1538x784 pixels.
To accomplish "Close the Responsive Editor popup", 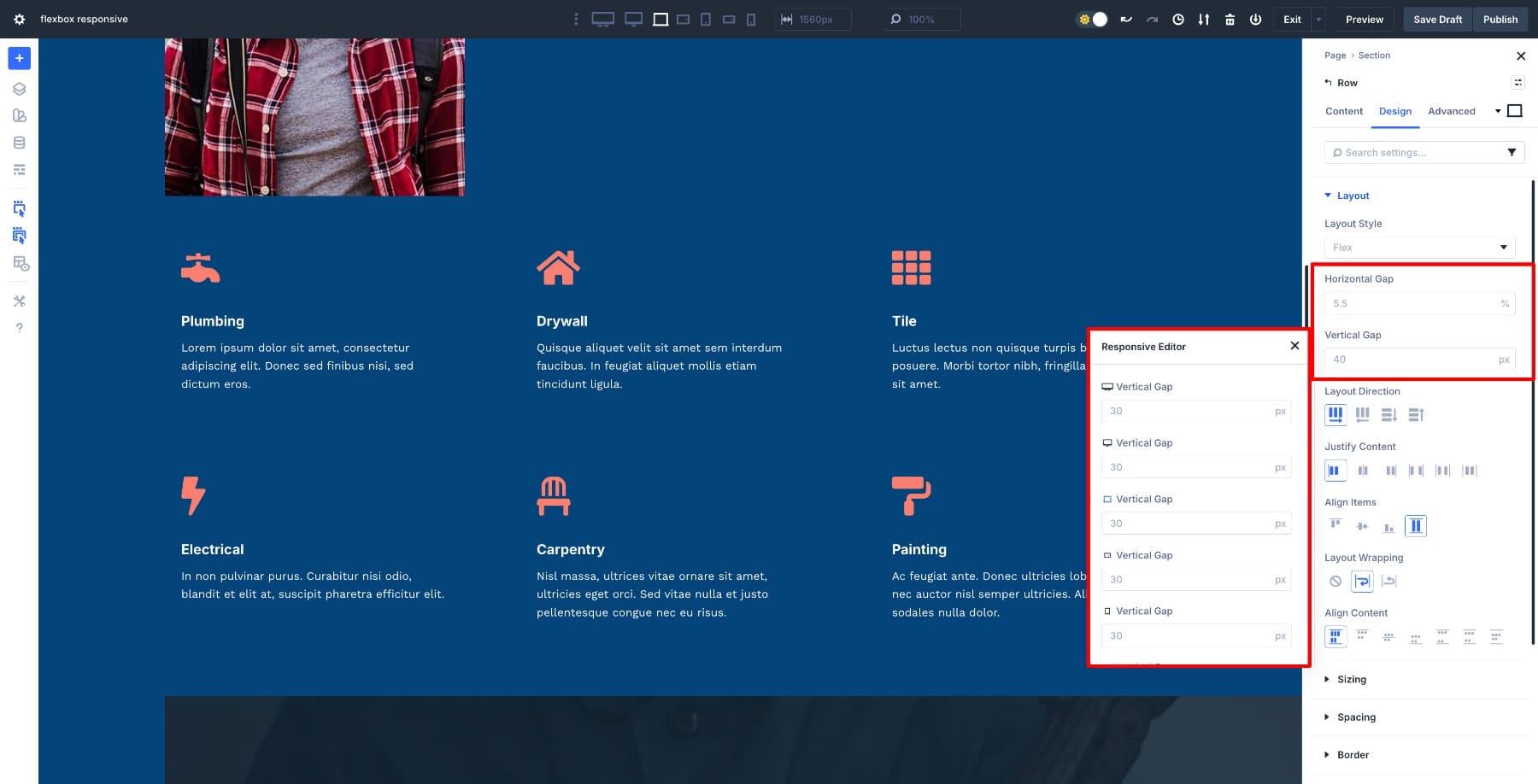I will point(1294,346).
